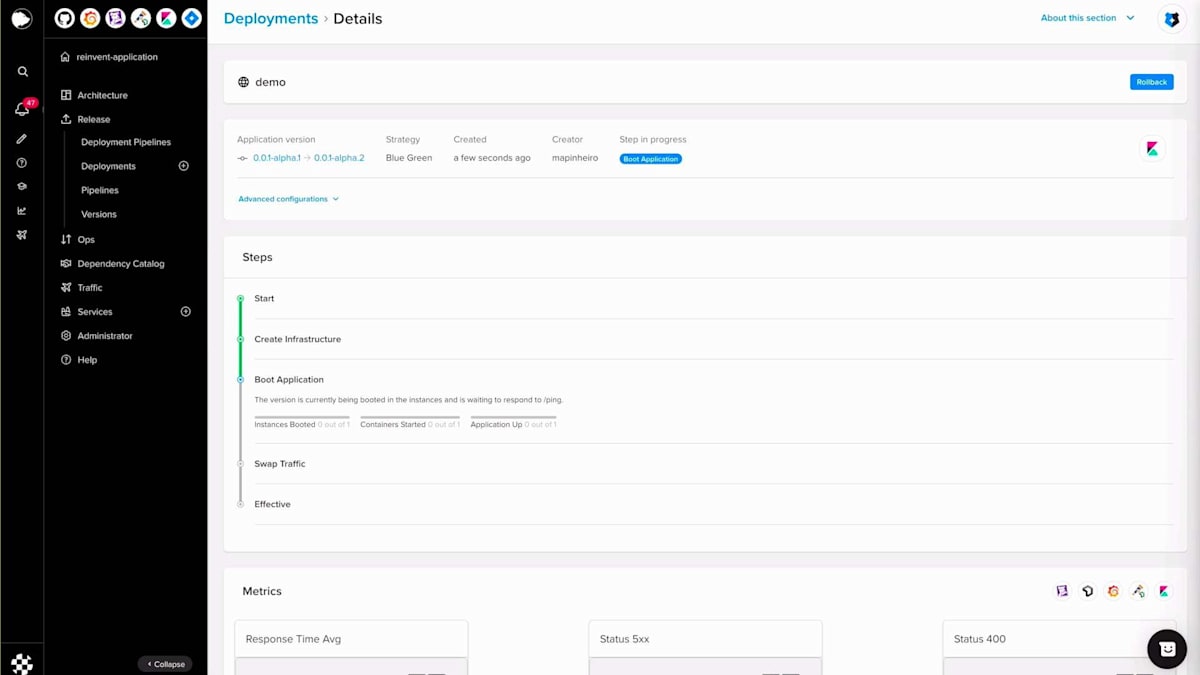Open the blue Jira icon atop the sidebar
Viewport: 1200px width, 675px height.
click(191, 18)
